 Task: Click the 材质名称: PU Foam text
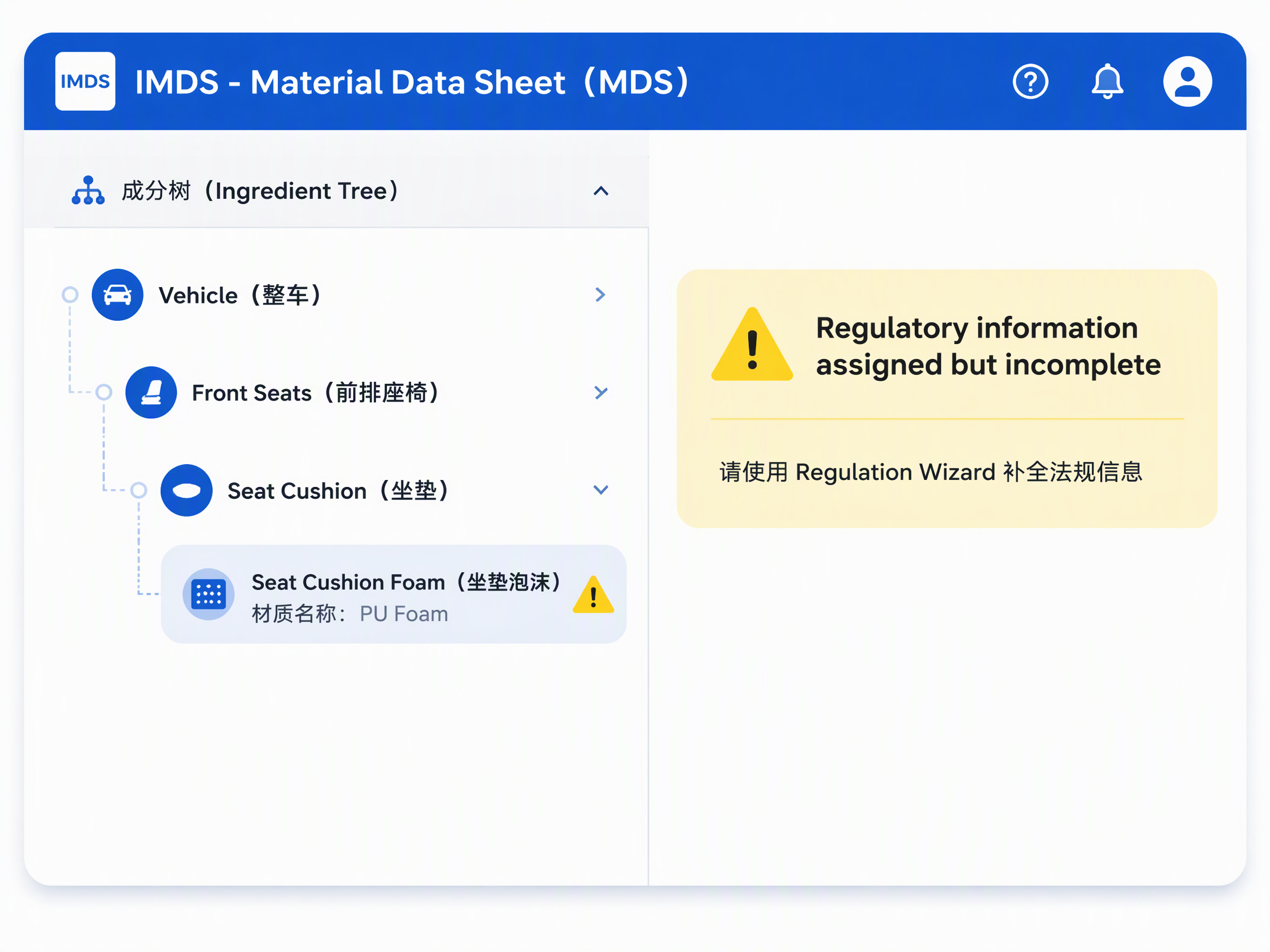coord(350,613)
